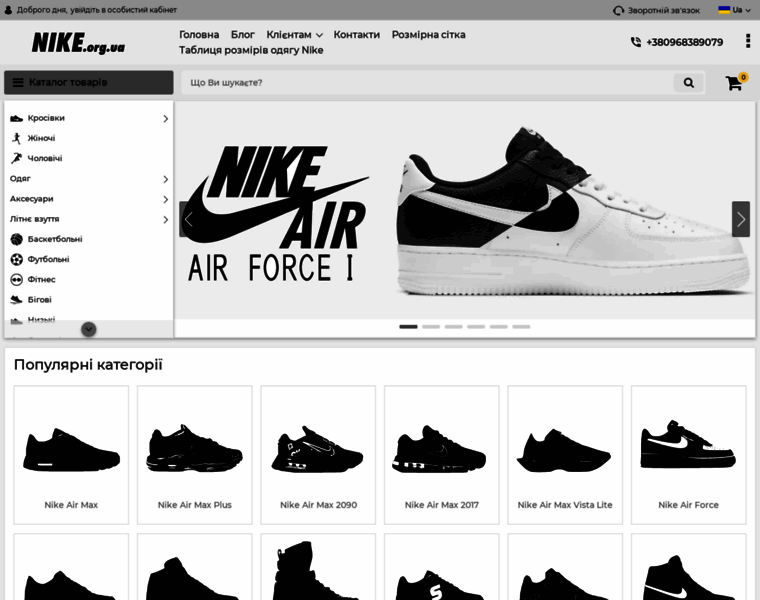The image size is (760, 600).
Task: Click the Air Force 1 banner image
Action: point(465,210)
